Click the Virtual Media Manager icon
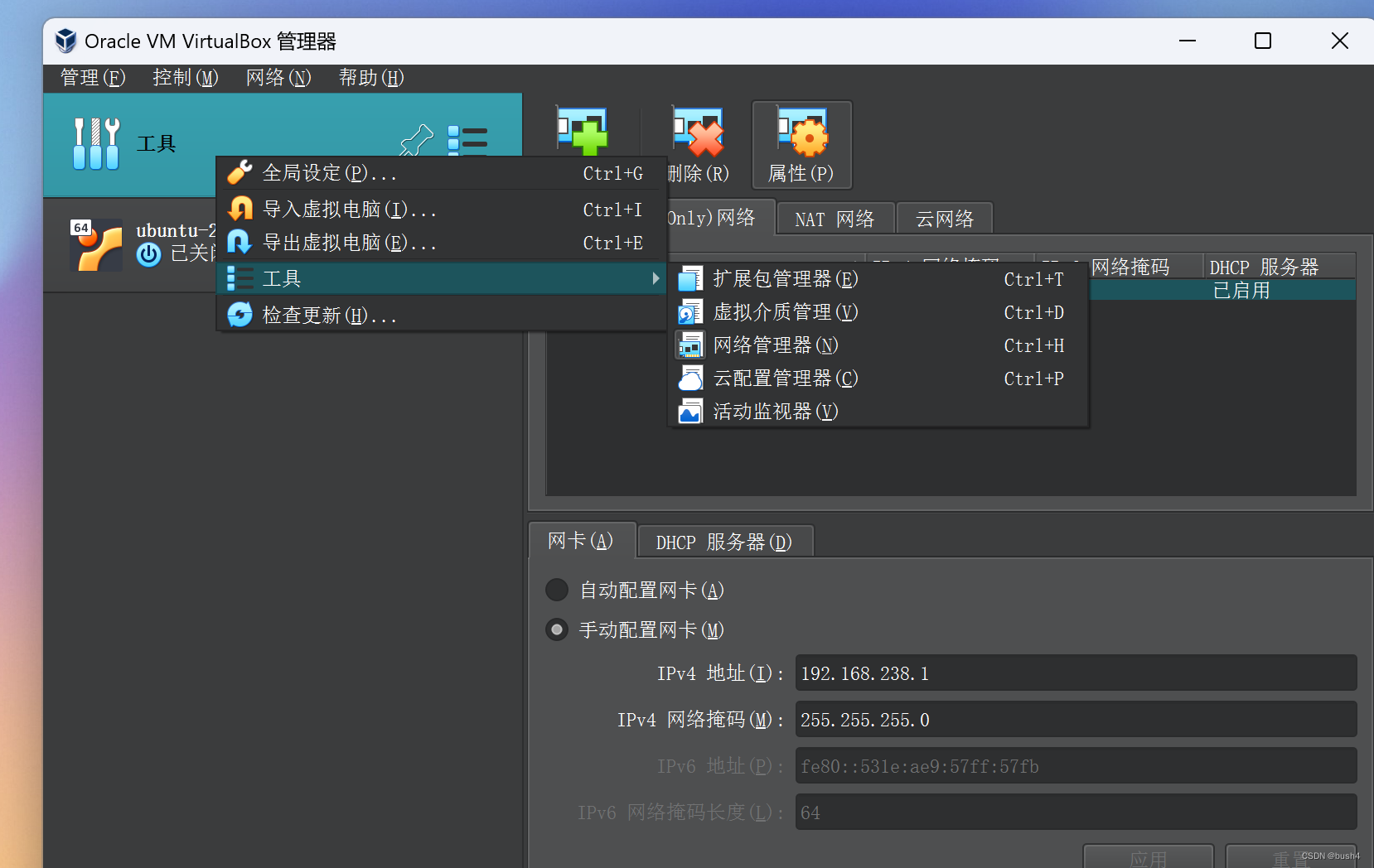The width and height of the screenshot is (1374, 868). [690, 312]
